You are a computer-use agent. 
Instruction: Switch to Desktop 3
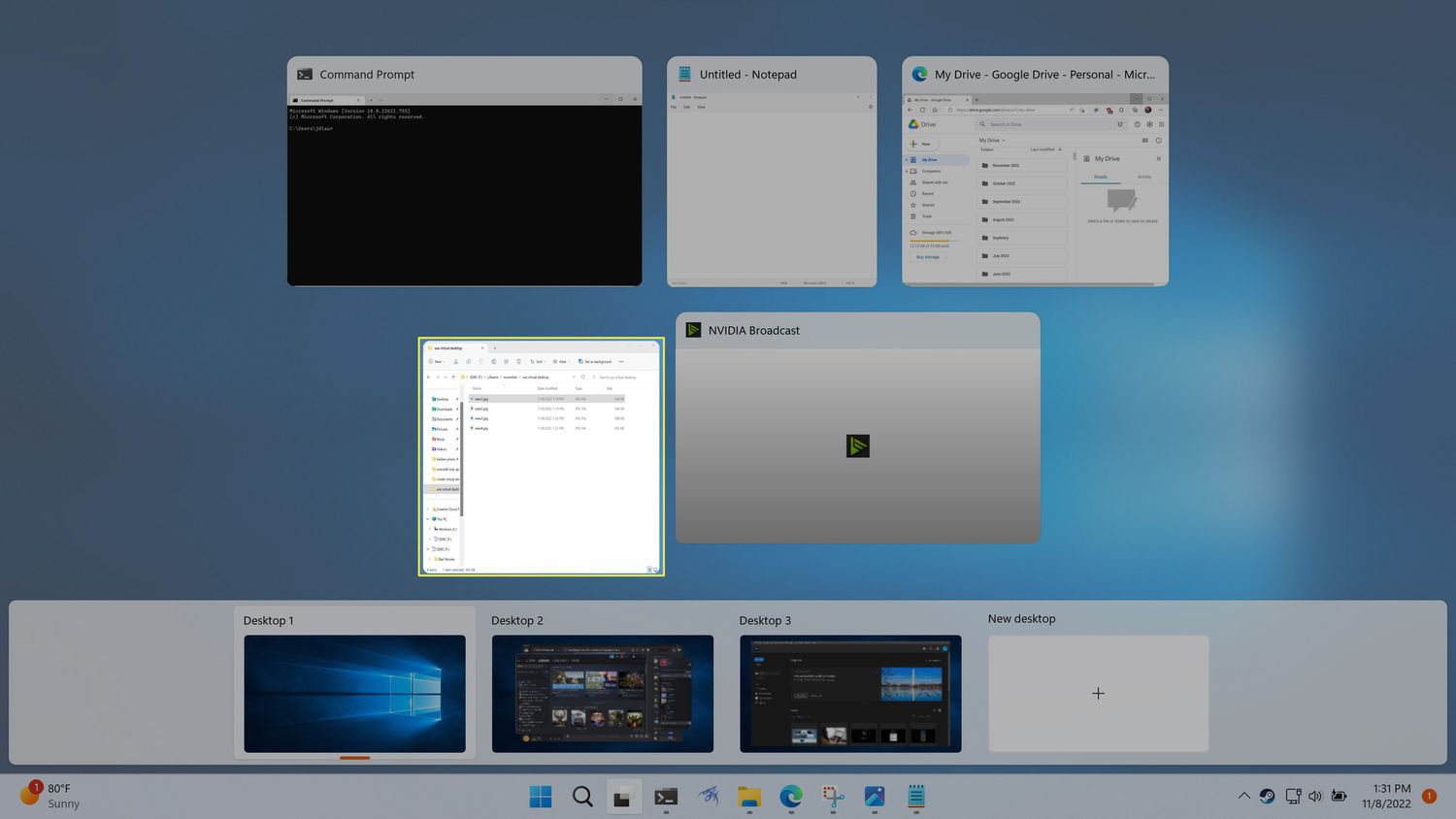pyautogui.click(x=850, y=693)
